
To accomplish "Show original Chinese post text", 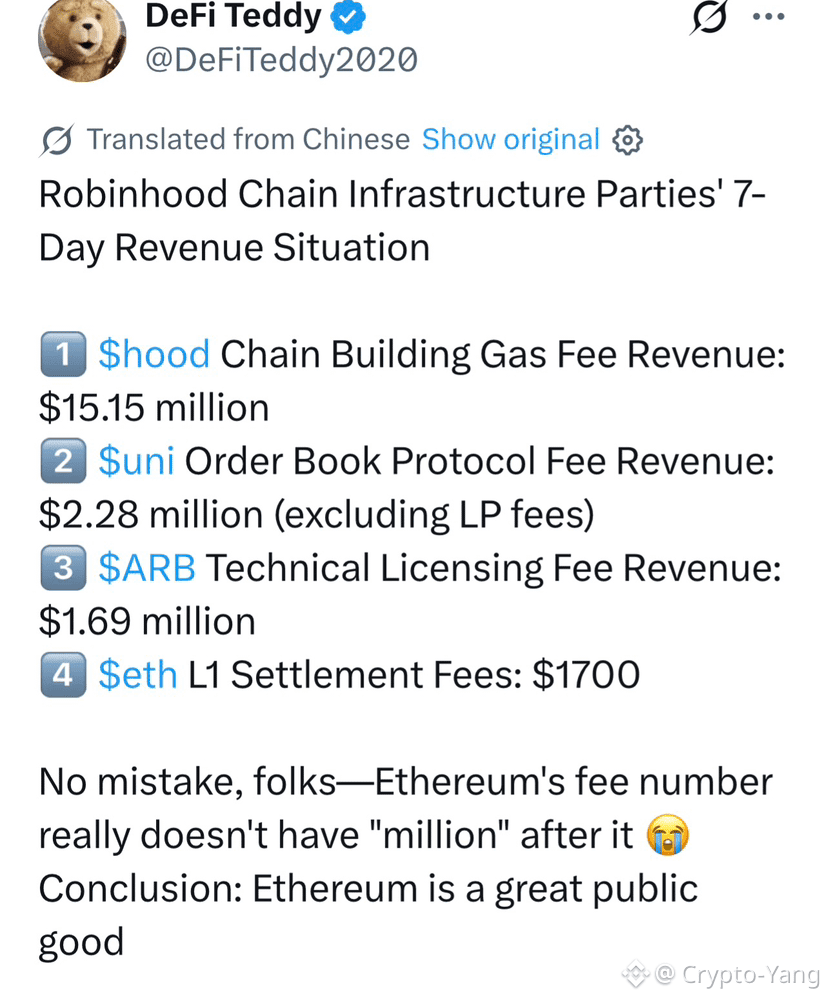I will [x=511, y=140].
